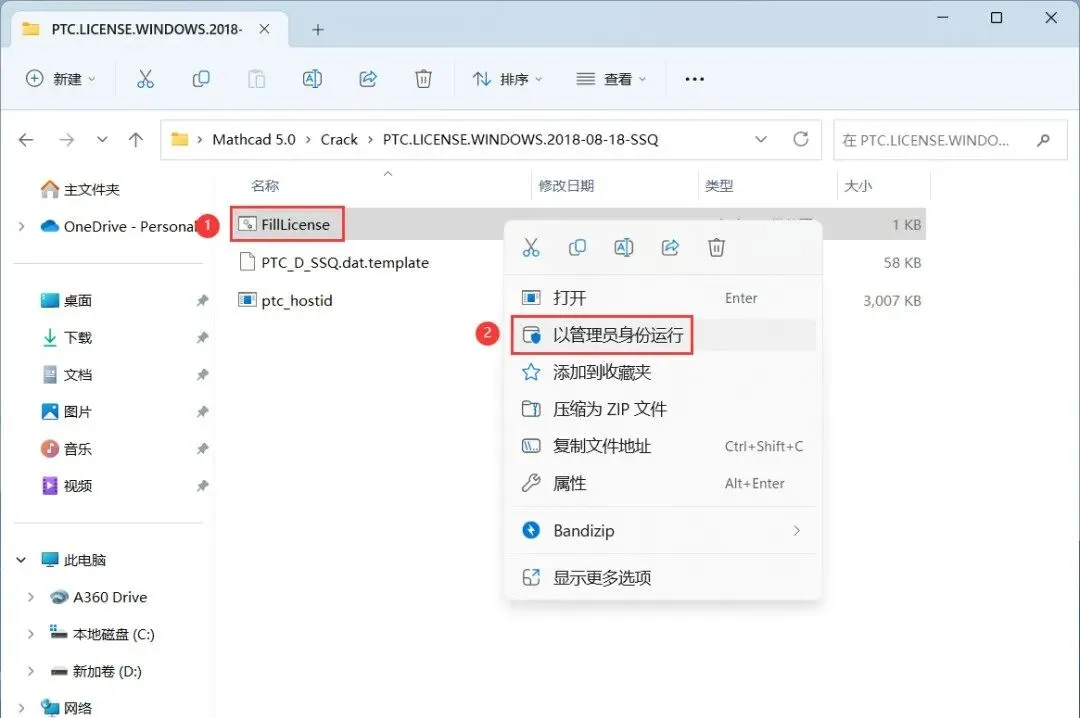Open 音乐 in the sidebar
This screenshot has width=1080, height=718.
click(x=66, y=449)
